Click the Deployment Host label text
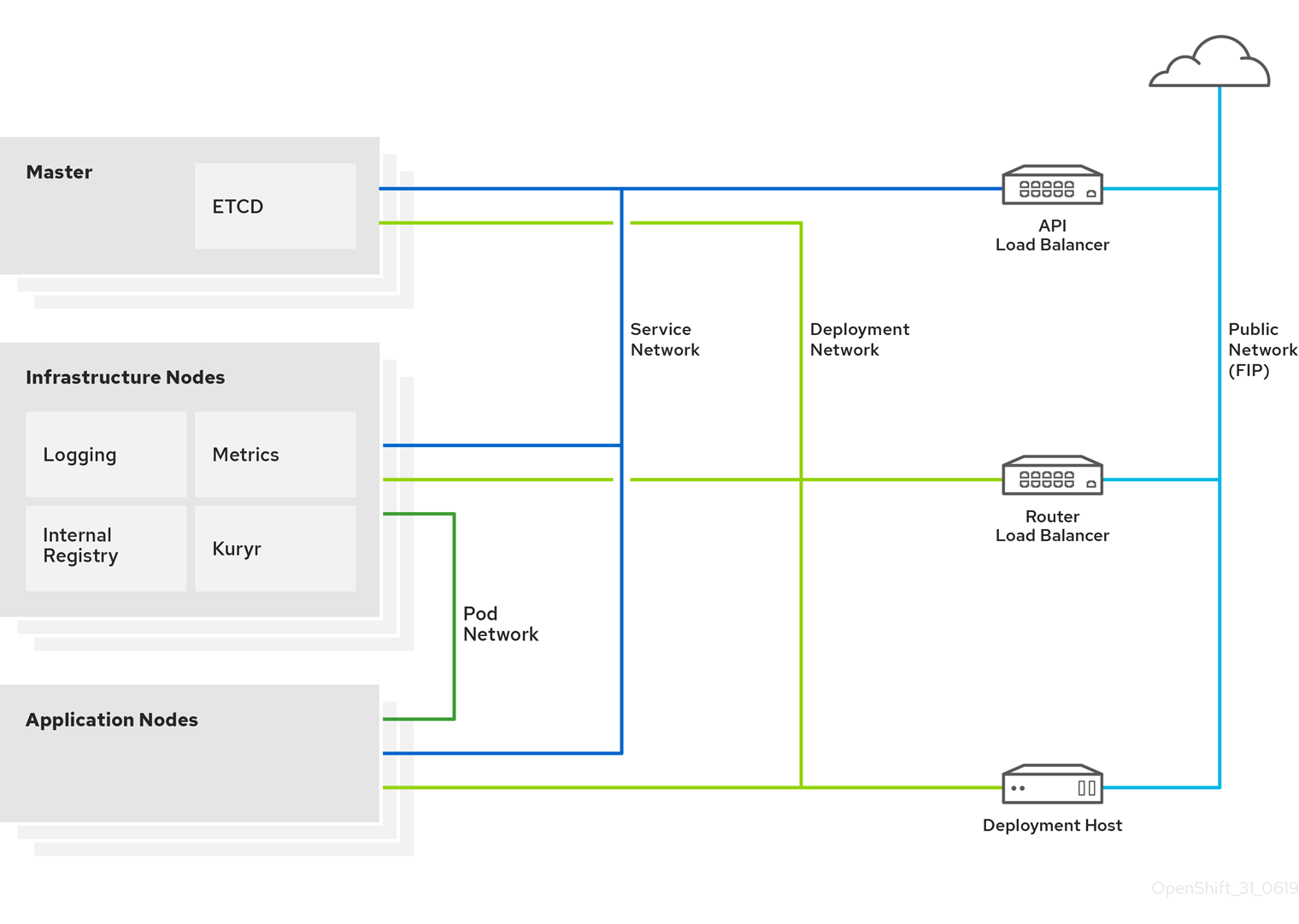The height and width of the screenshot is (924, 1299). (x=1052, y=825)
